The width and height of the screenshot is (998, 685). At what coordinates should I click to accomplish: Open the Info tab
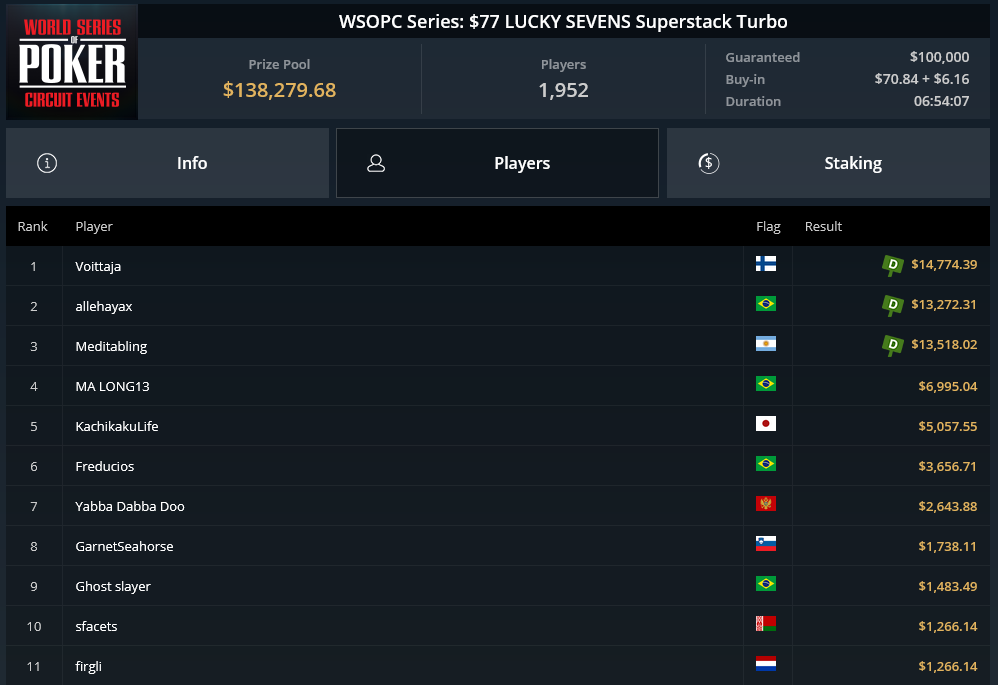tap(167, 163)
